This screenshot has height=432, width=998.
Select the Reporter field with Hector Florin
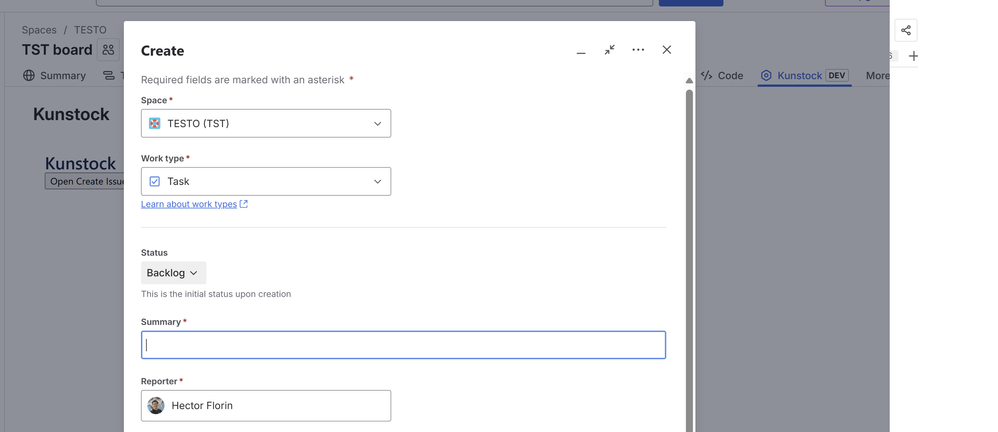pos(265,405)
